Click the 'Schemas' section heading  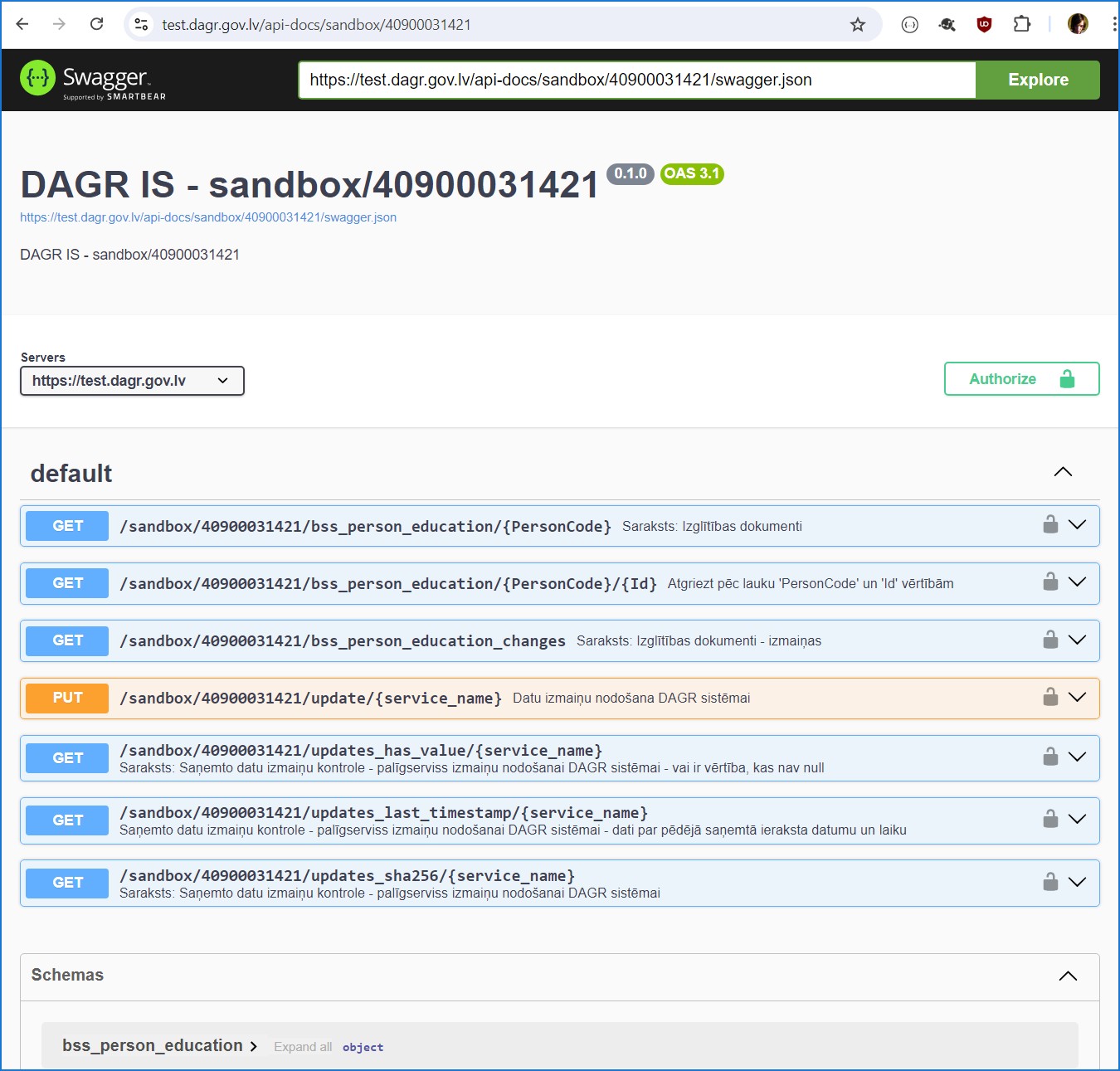coord(67,975)
